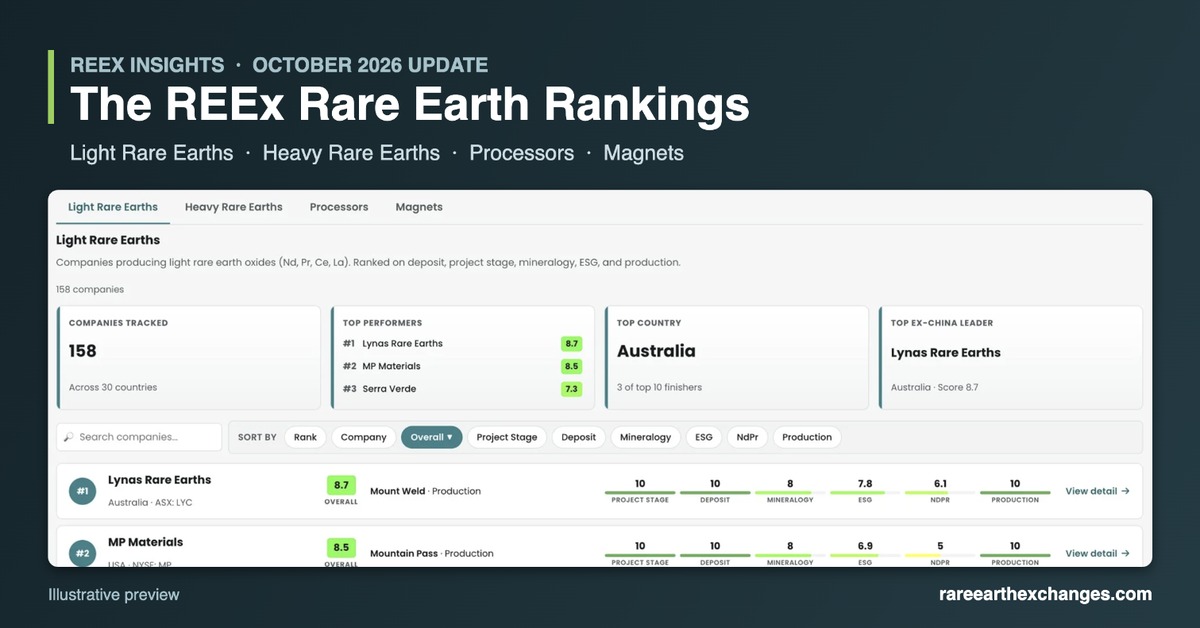
Task: Sort by Mineralogy score
Action: coord(646,437)
